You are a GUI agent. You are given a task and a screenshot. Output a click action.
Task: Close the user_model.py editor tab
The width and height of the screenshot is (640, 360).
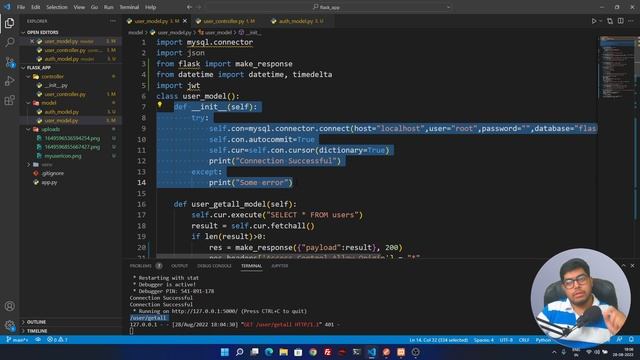[x=185, y=21]
